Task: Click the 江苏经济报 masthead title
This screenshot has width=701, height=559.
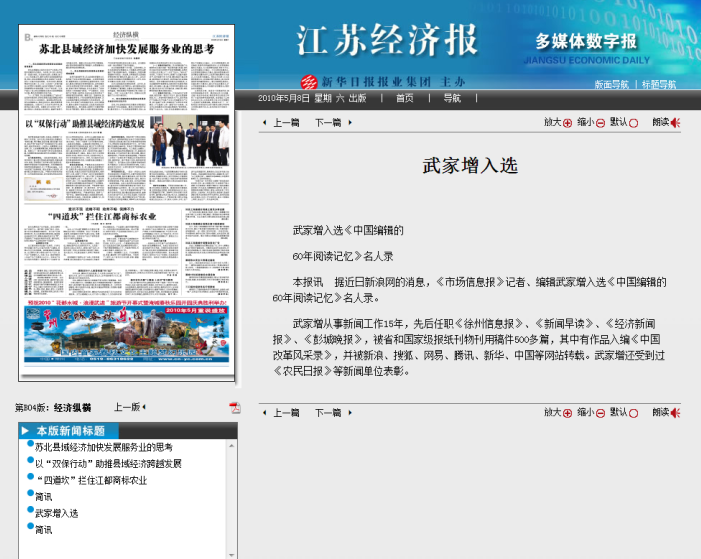Action: [x=387, y=41]
